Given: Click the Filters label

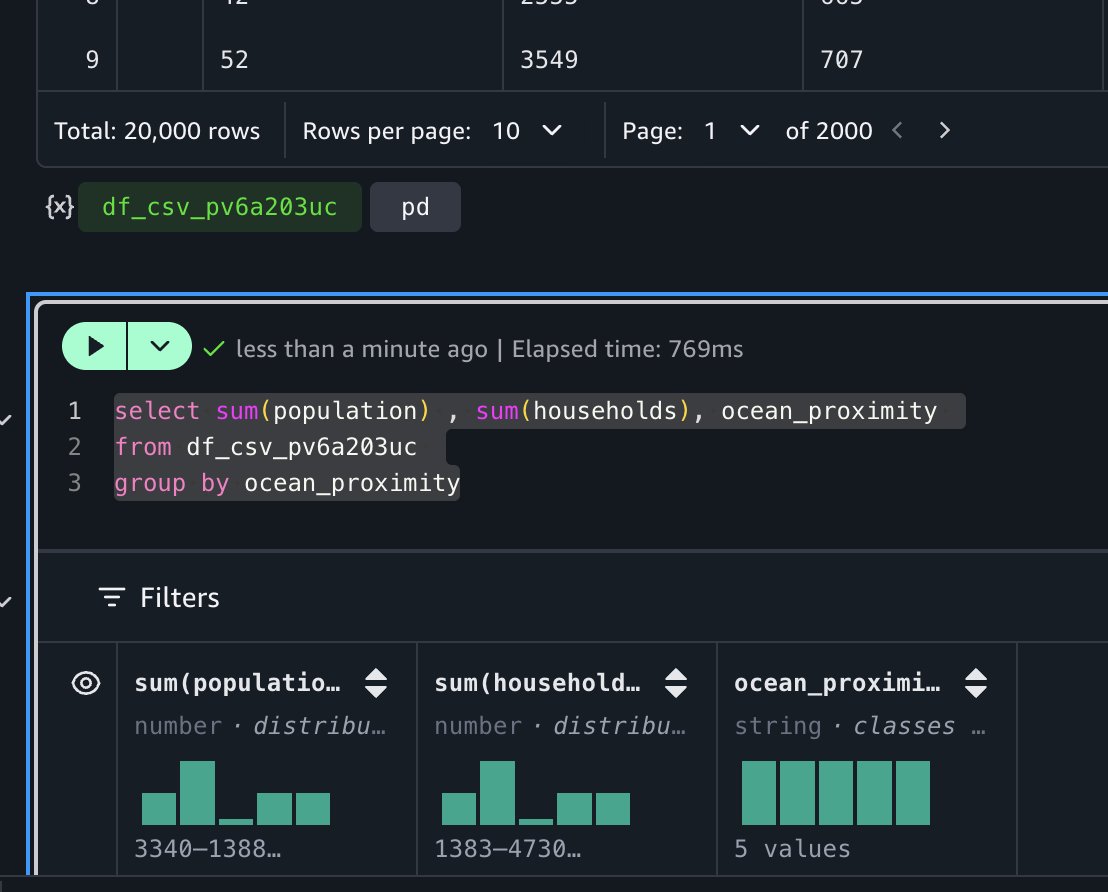Looking at the screenshot, I should pyautogui.click(x=179, y=598).
